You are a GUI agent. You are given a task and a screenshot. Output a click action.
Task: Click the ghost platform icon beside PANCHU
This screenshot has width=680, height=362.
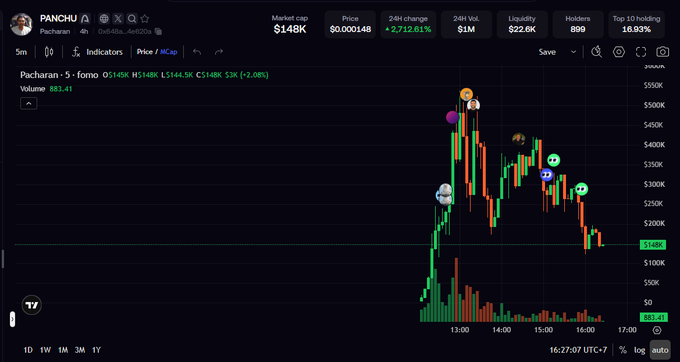(85, 19)
